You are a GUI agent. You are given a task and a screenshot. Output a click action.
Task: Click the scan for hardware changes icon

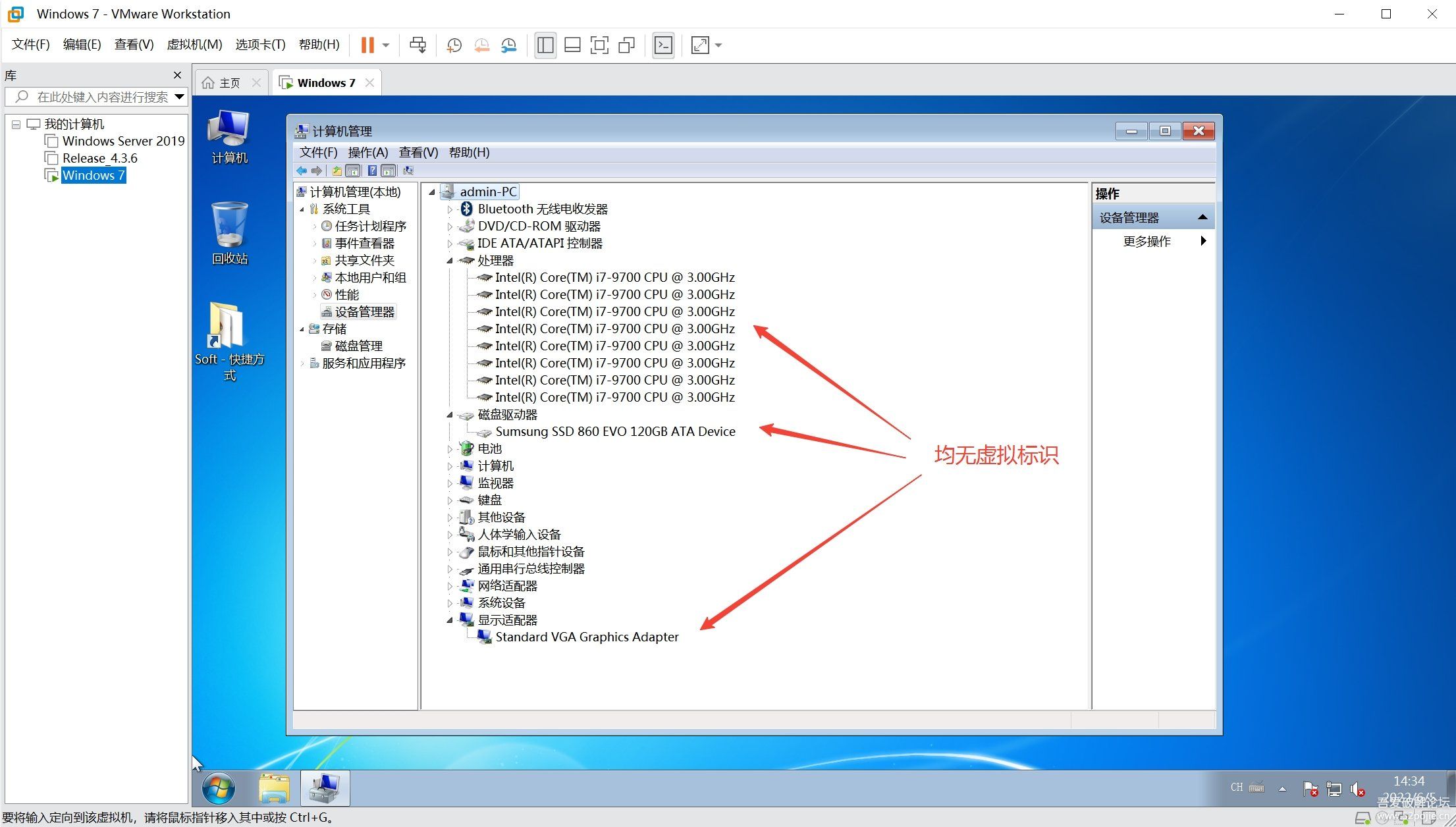click(x=408, y=171)
